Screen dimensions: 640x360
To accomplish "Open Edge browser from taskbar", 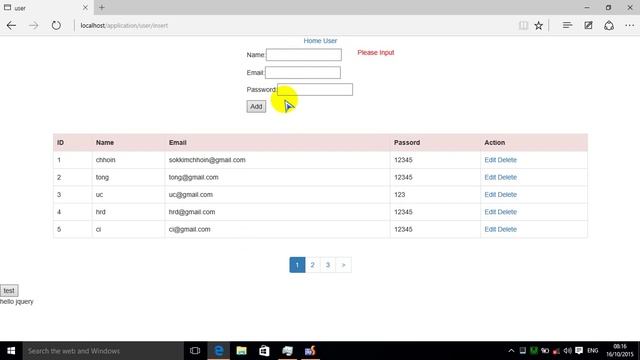I will tap(219, 351).
